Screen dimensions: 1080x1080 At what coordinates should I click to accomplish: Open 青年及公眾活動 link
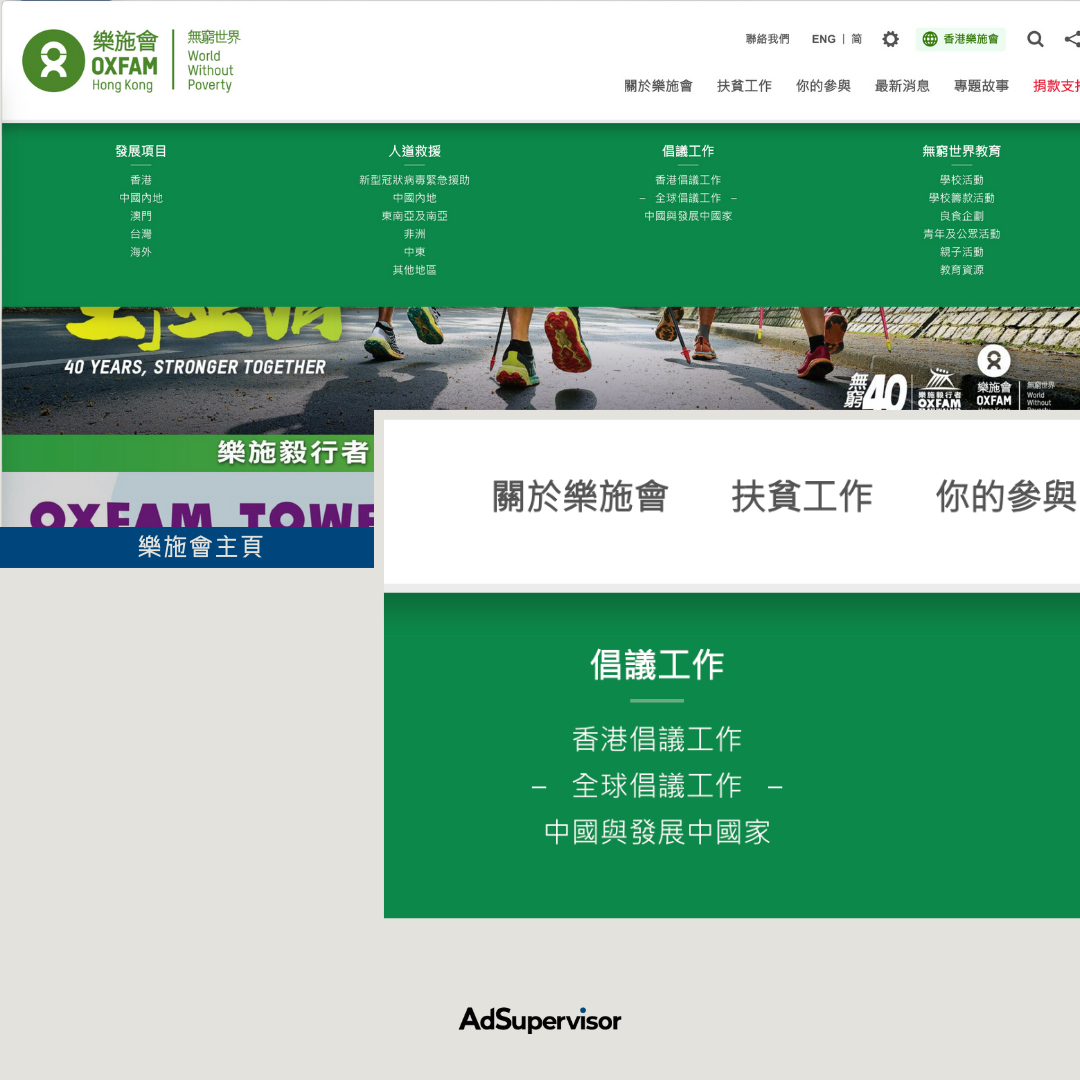[961, 234]
